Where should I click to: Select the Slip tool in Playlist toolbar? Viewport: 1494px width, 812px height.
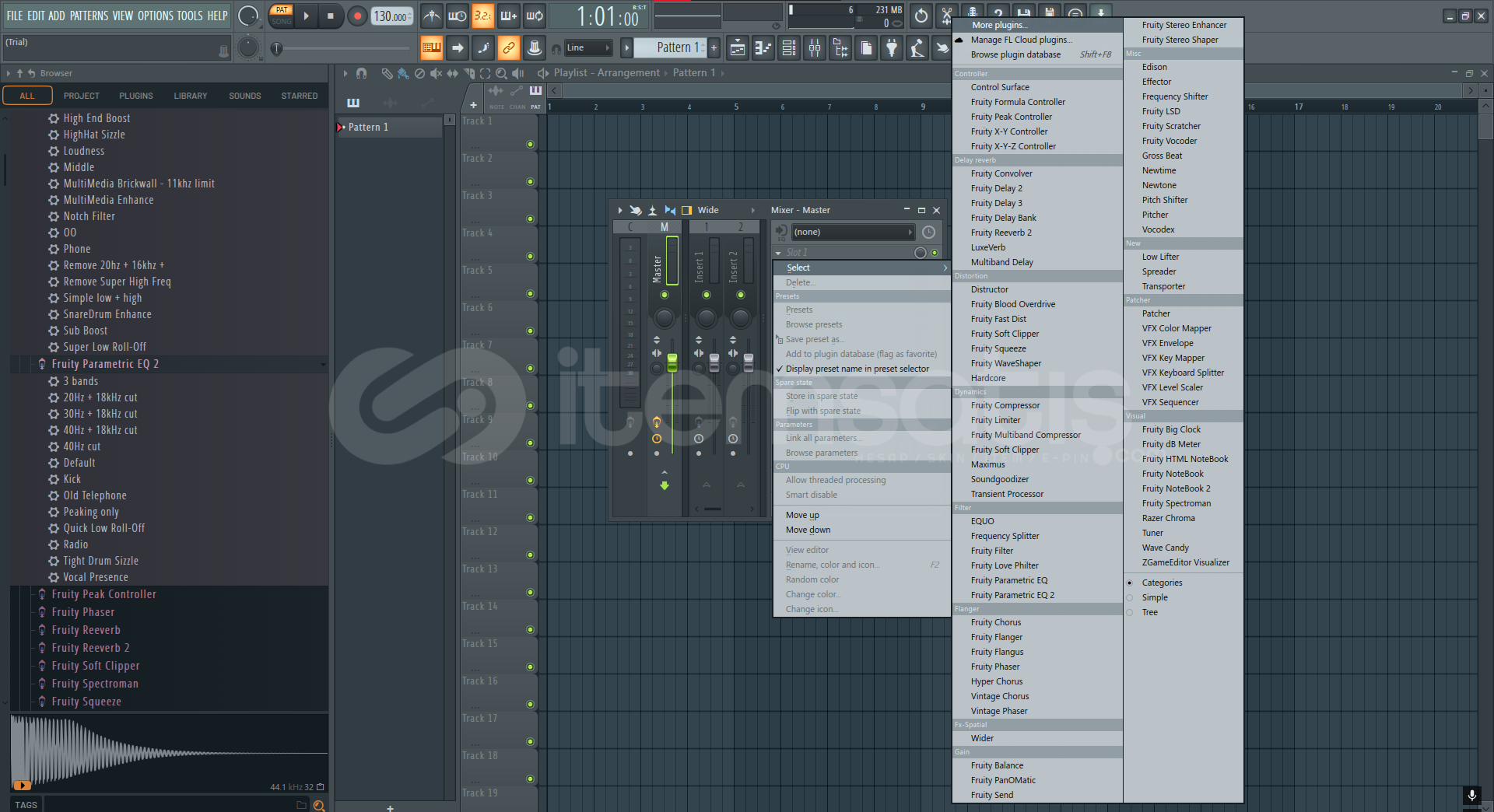pos(452,73)
